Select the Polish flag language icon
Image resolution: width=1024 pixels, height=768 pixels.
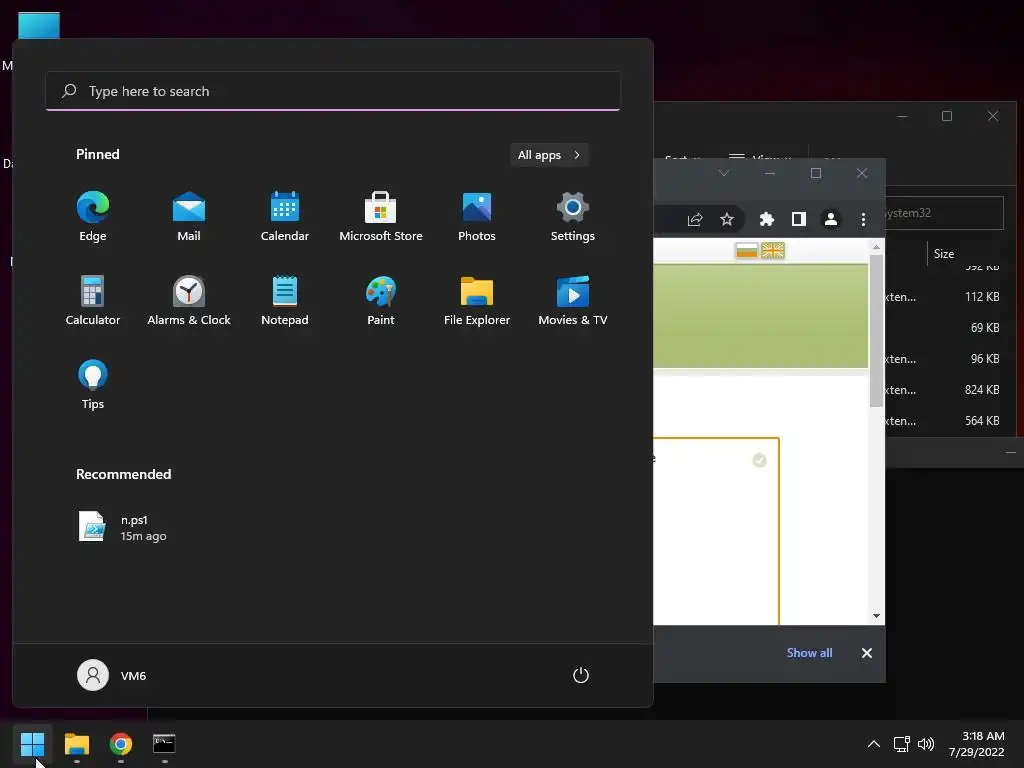(x=746, y=251)
